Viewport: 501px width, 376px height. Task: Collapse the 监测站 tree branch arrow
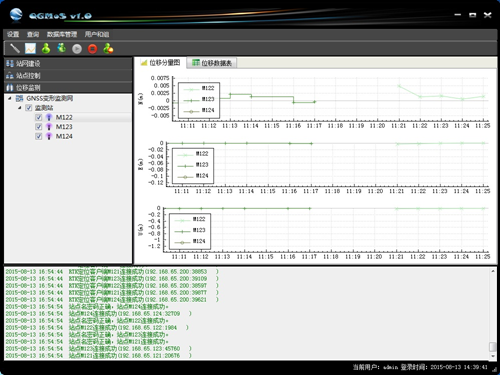(x=20, y=108)
